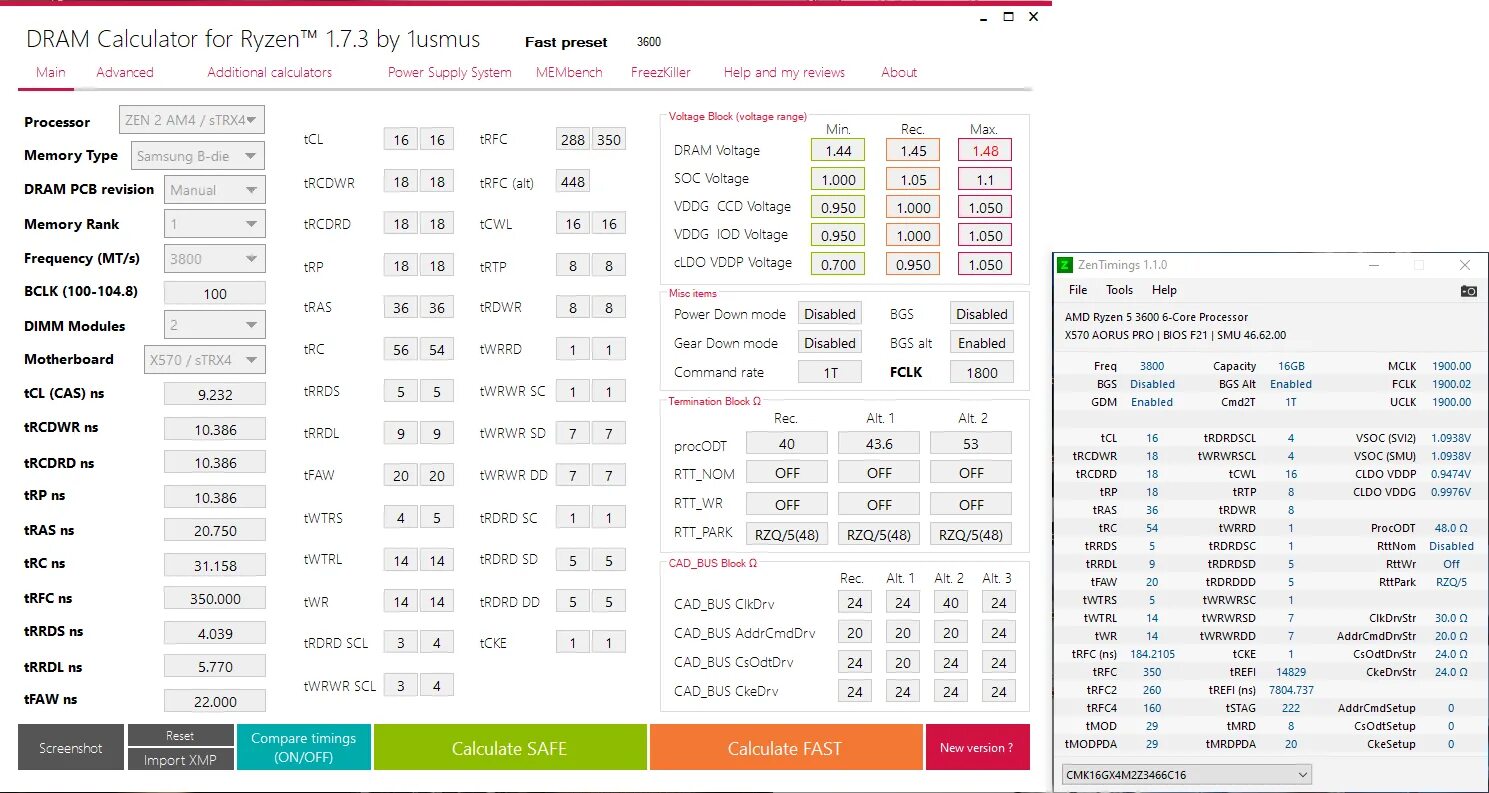Click ZenTimings ProcODT 48.0 Ω value
1489x793 pixels.
[1451, 528]
